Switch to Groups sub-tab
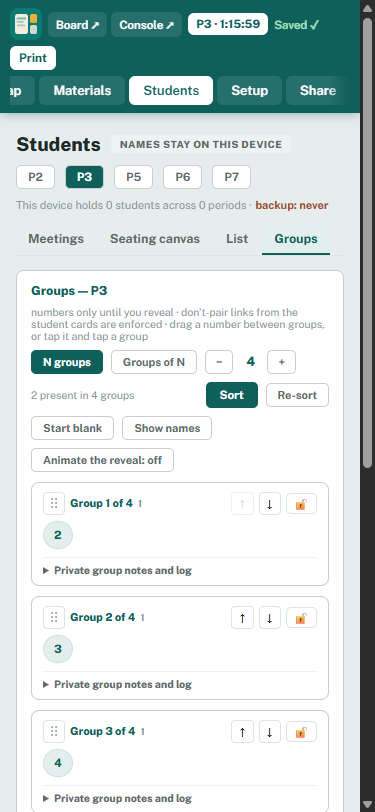This screenshot has width=375, height=812. pyautogui.click(x=296, y=239)
